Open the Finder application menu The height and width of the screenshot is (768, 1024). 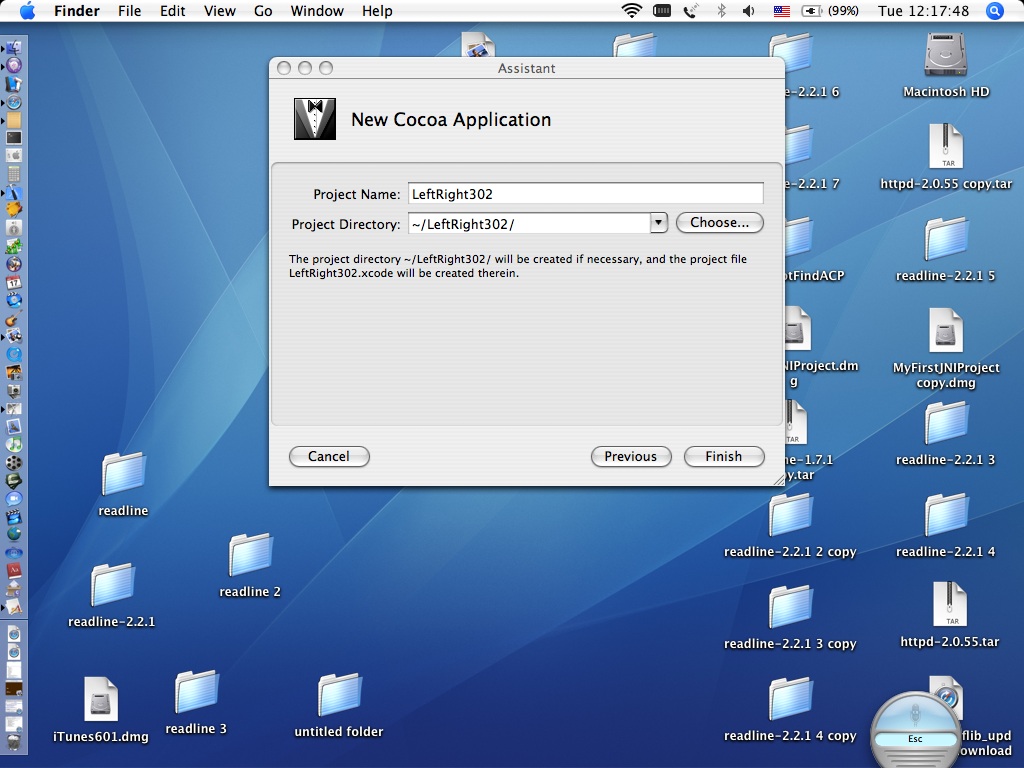(x=76, y=11)
